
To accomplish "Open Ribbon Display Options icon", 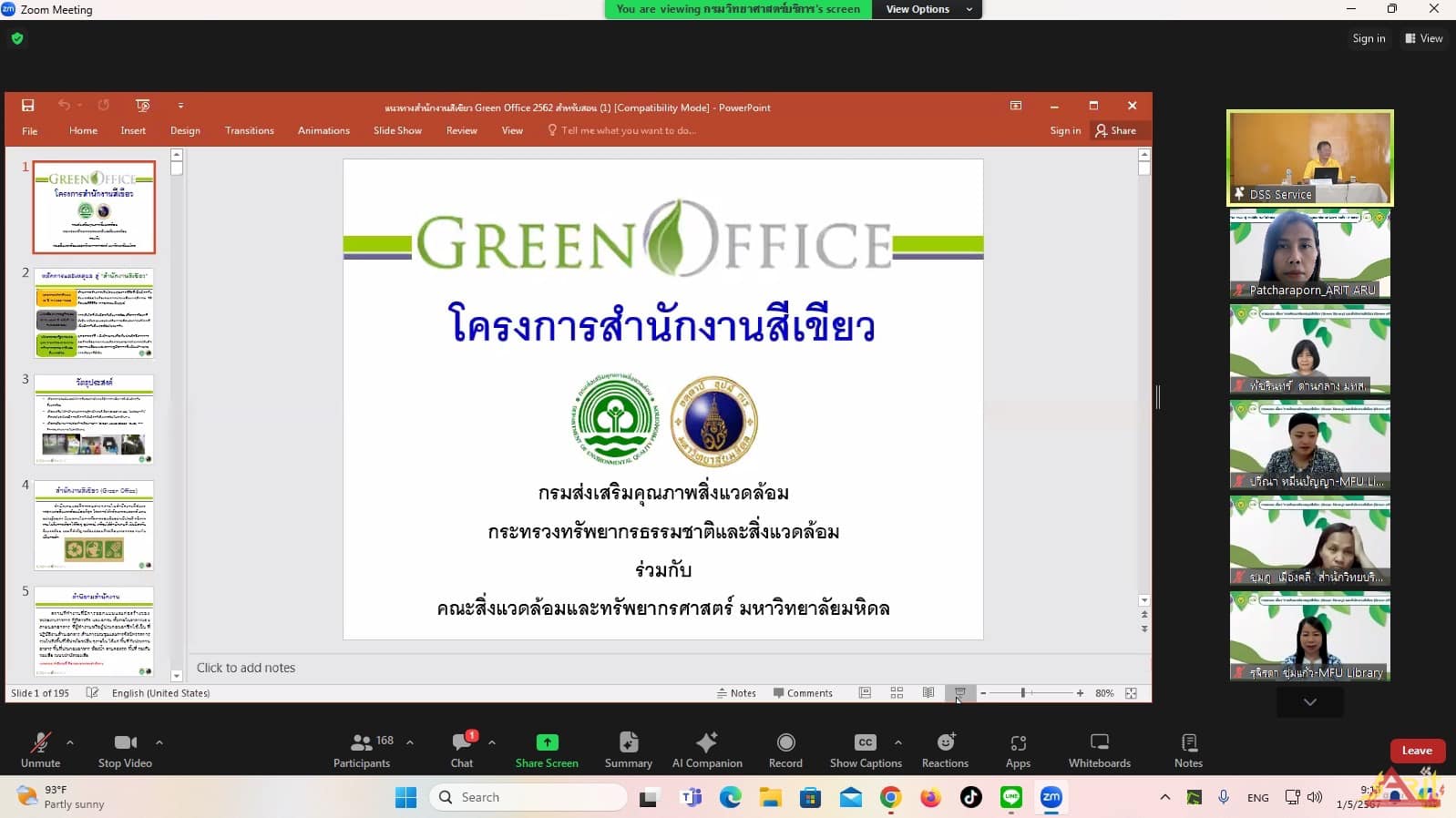I will click(x=1016, y=106).
